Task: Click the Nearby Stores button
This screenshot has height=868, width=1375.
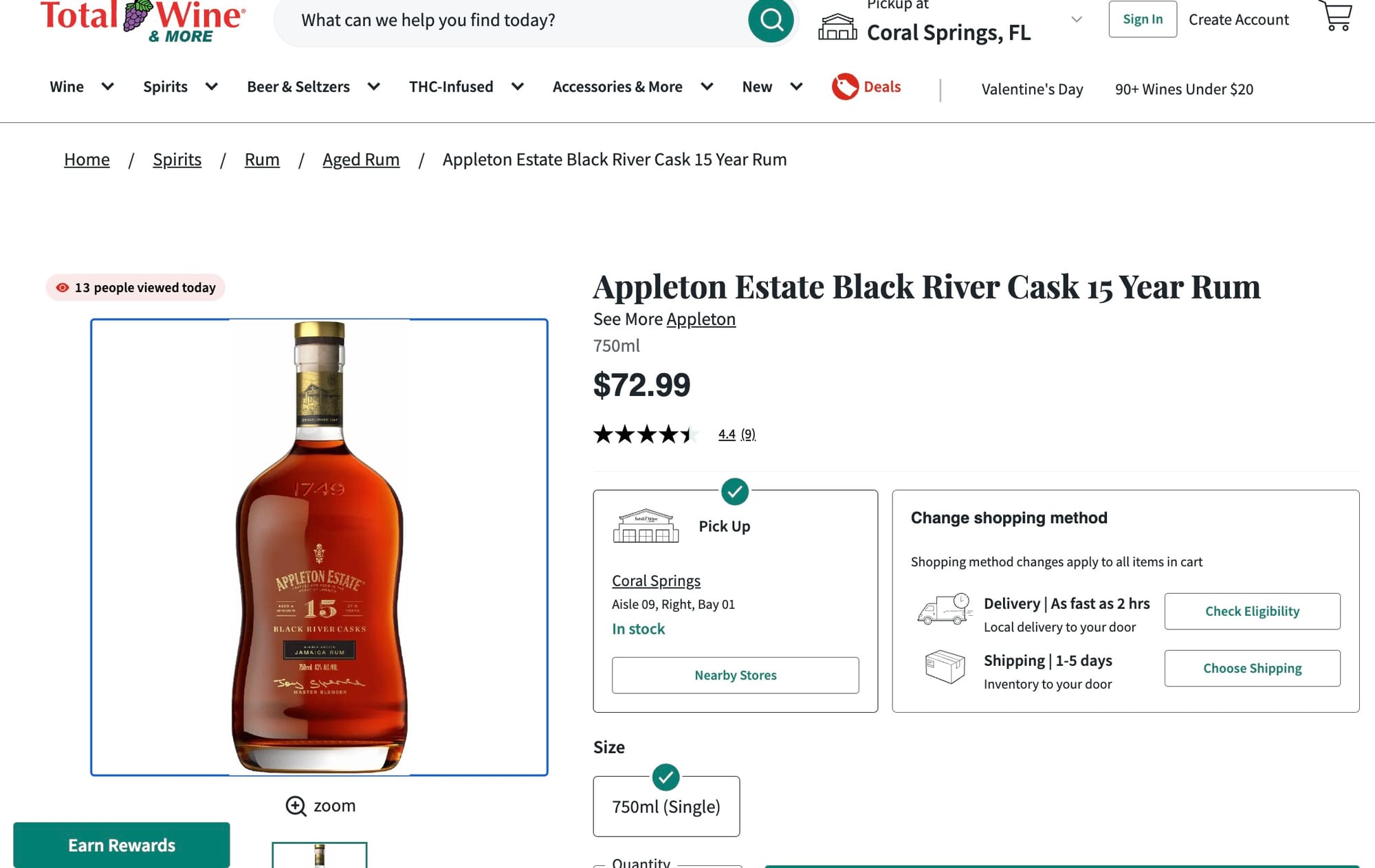Action: click(x=735, y=675)
